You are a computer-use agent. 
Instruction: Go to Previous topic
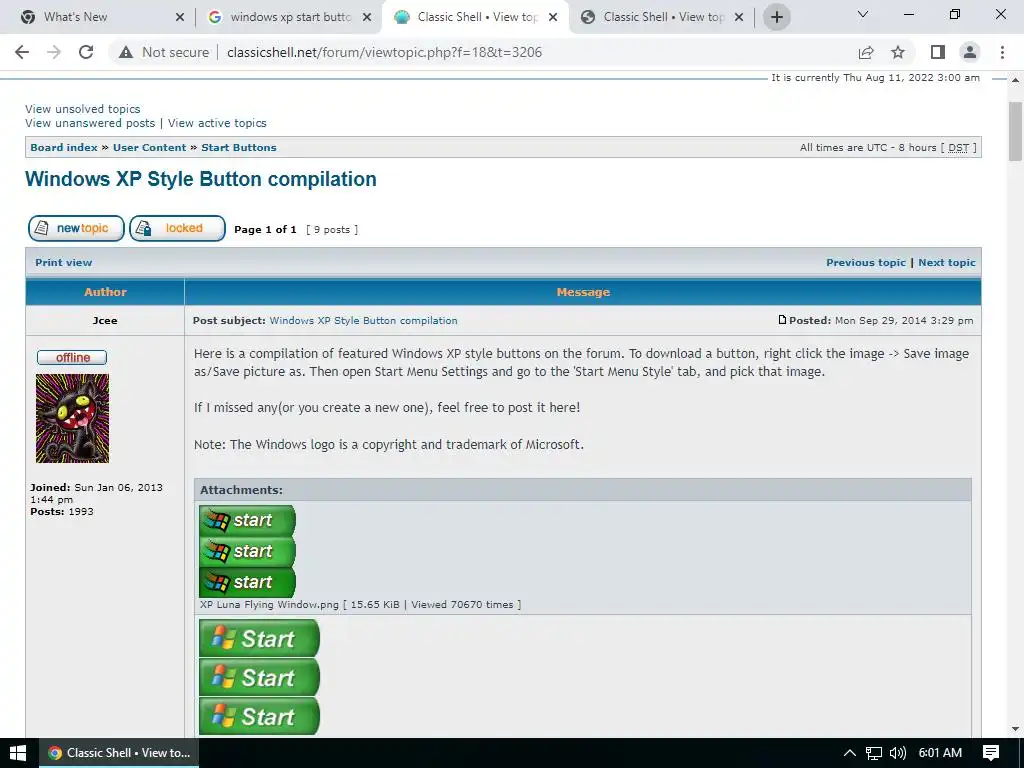tap(865, 263)
